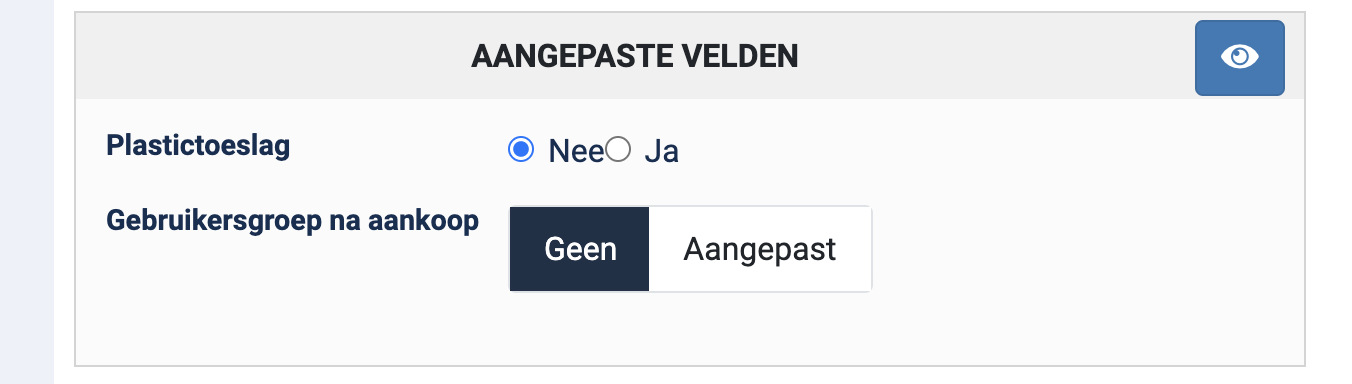Disable Plastictoeslag by choosing Nee

[520, 150]
